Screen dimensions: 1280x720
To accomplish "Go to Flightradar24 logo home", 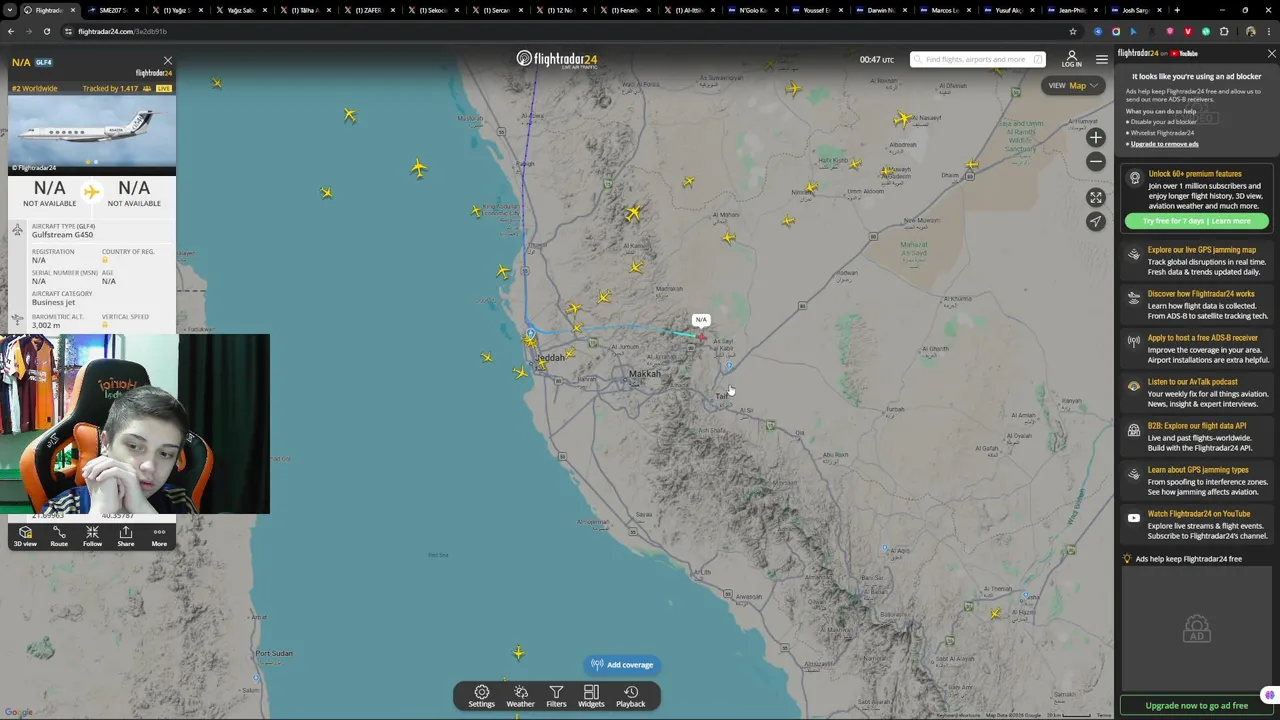I will click(x=557, y=59).
